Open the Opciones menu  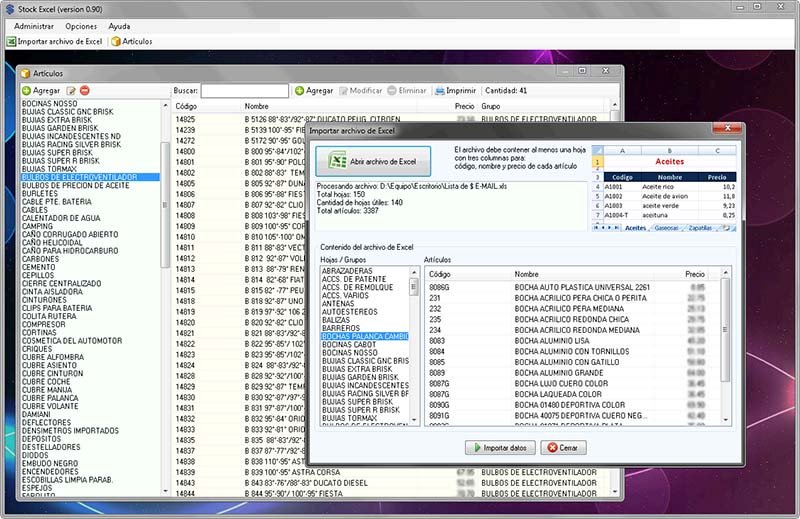[81, 26]
